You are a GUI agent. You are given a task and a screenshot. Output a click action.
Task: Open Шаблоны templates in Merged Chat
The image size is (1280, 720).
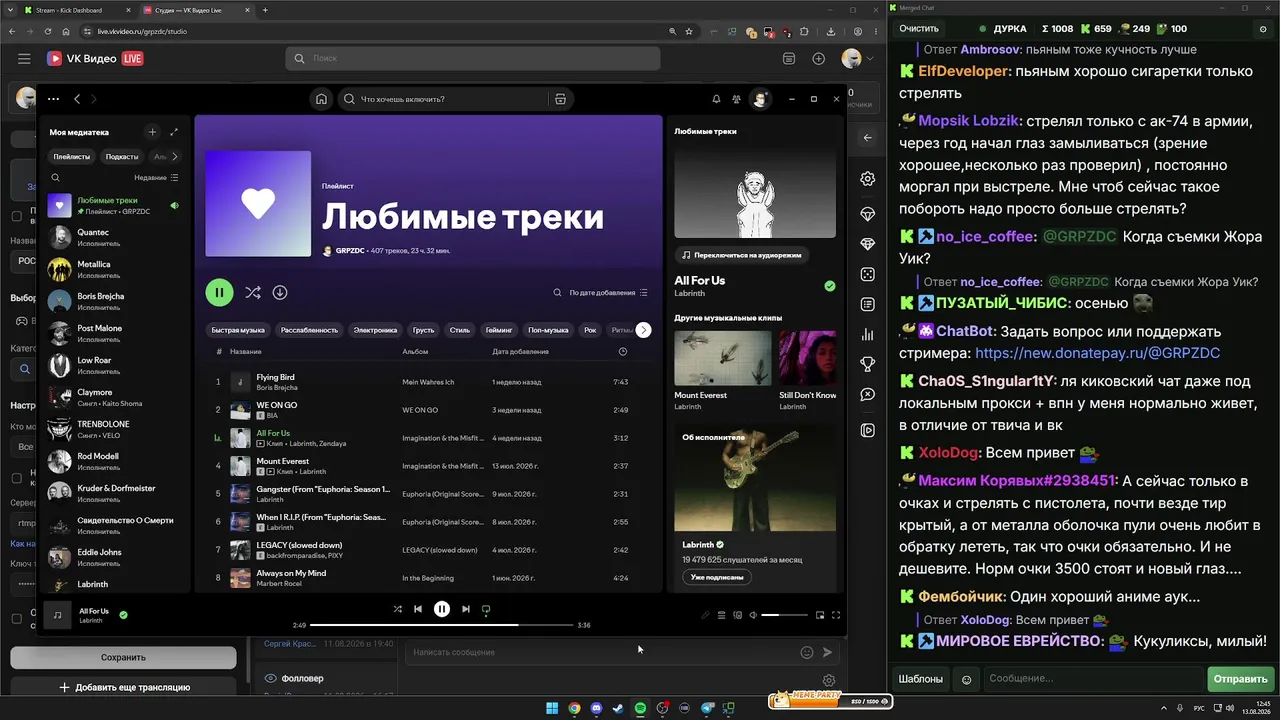click(920, 679)
